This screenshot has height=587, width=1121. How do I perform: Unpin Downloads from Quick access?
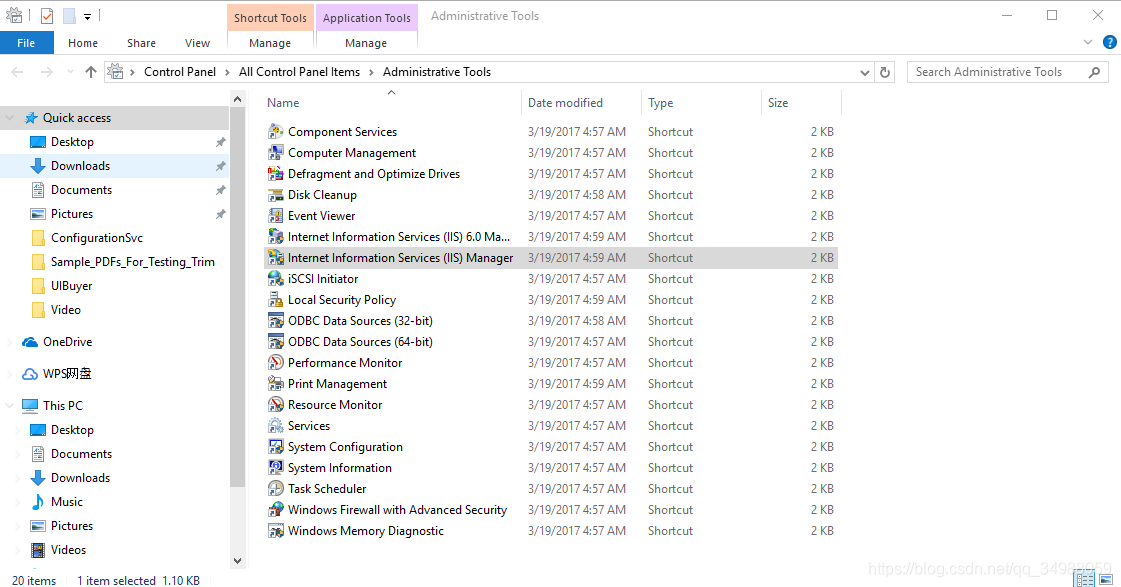point(220,166)
